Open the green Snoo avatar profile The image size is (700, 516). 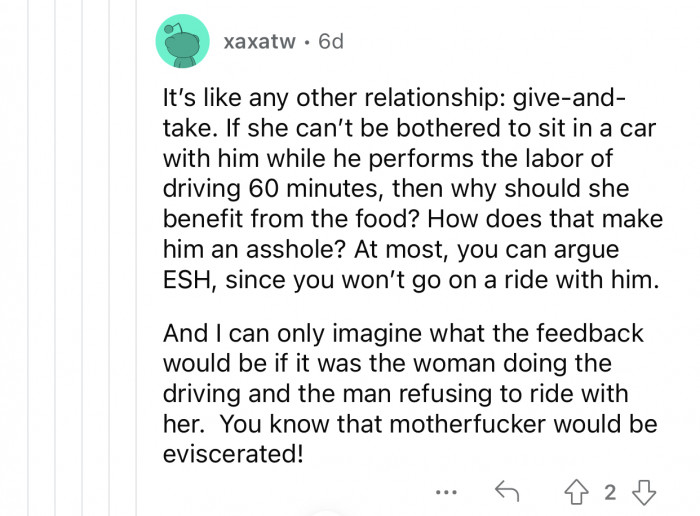[183, 42]
